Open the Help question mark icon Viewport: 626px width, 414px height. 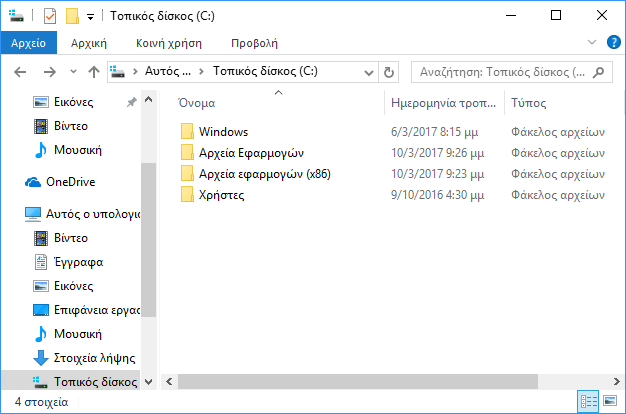(x=614, y=42)
